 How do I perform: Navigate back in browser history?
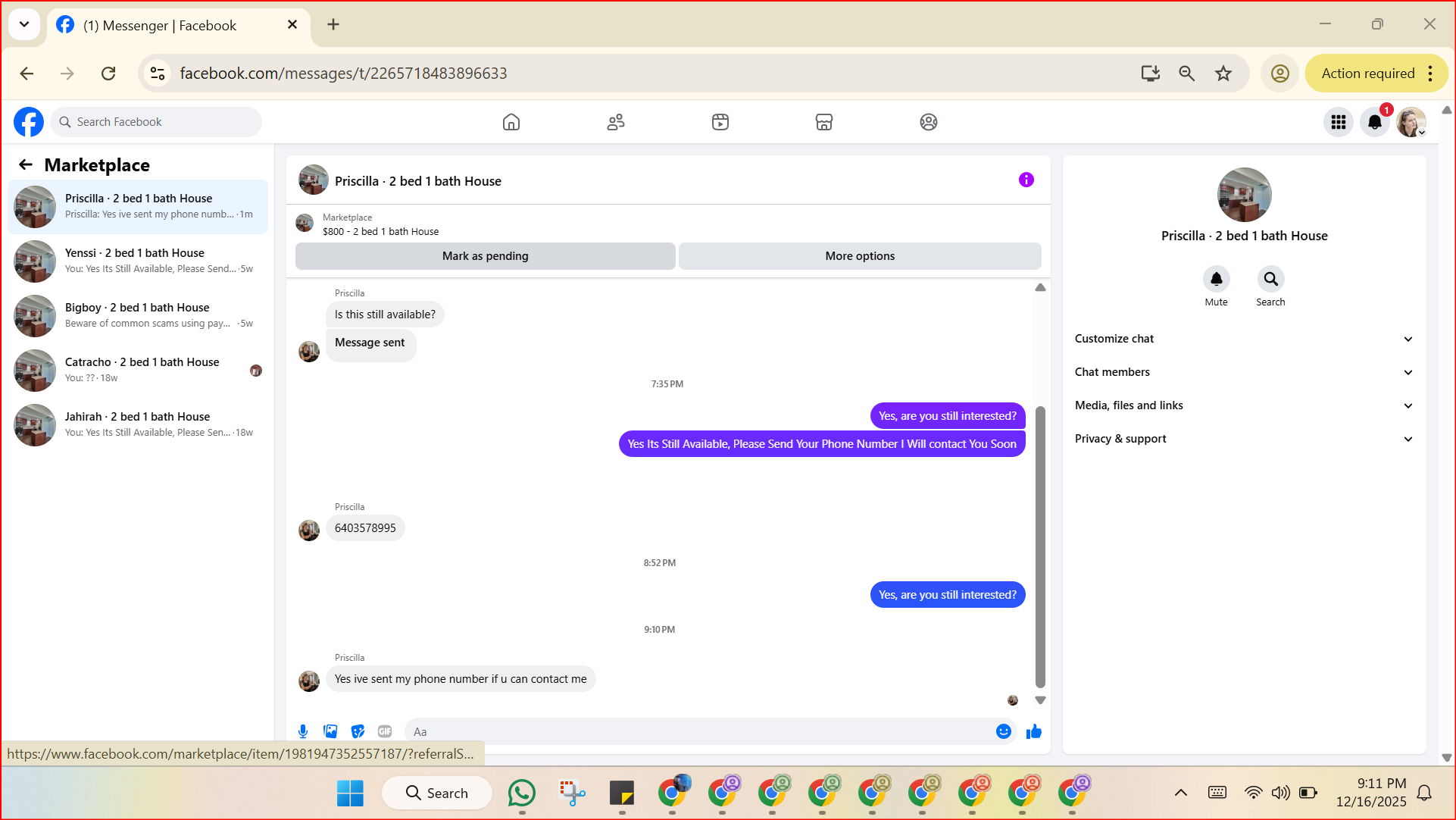27,74
